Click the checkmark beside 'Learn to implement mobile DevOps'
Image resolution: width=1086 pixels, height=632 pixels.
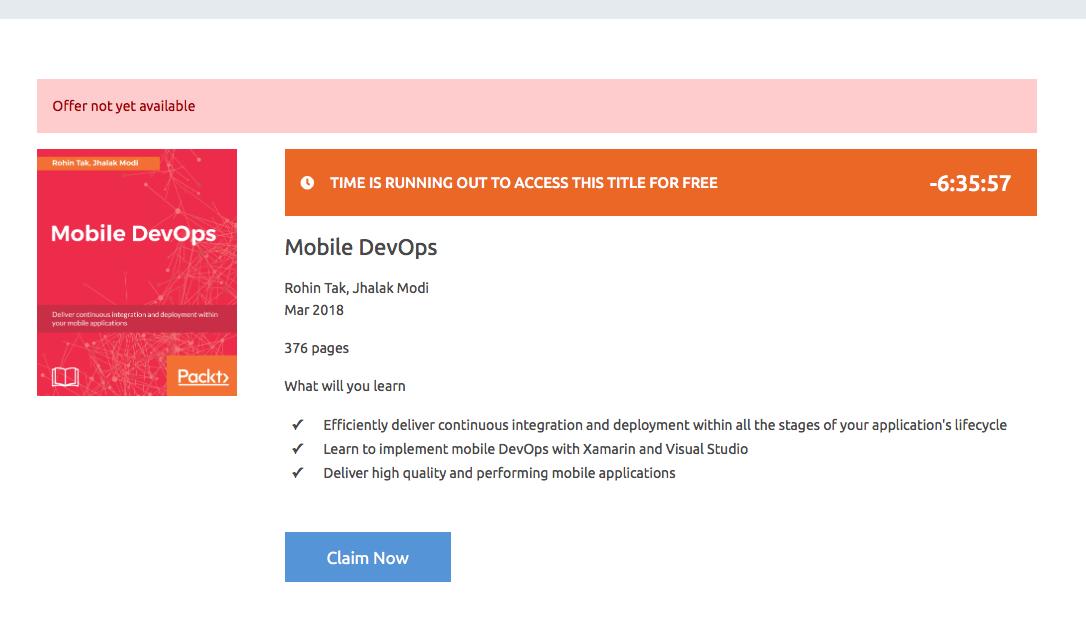(297, 449)
